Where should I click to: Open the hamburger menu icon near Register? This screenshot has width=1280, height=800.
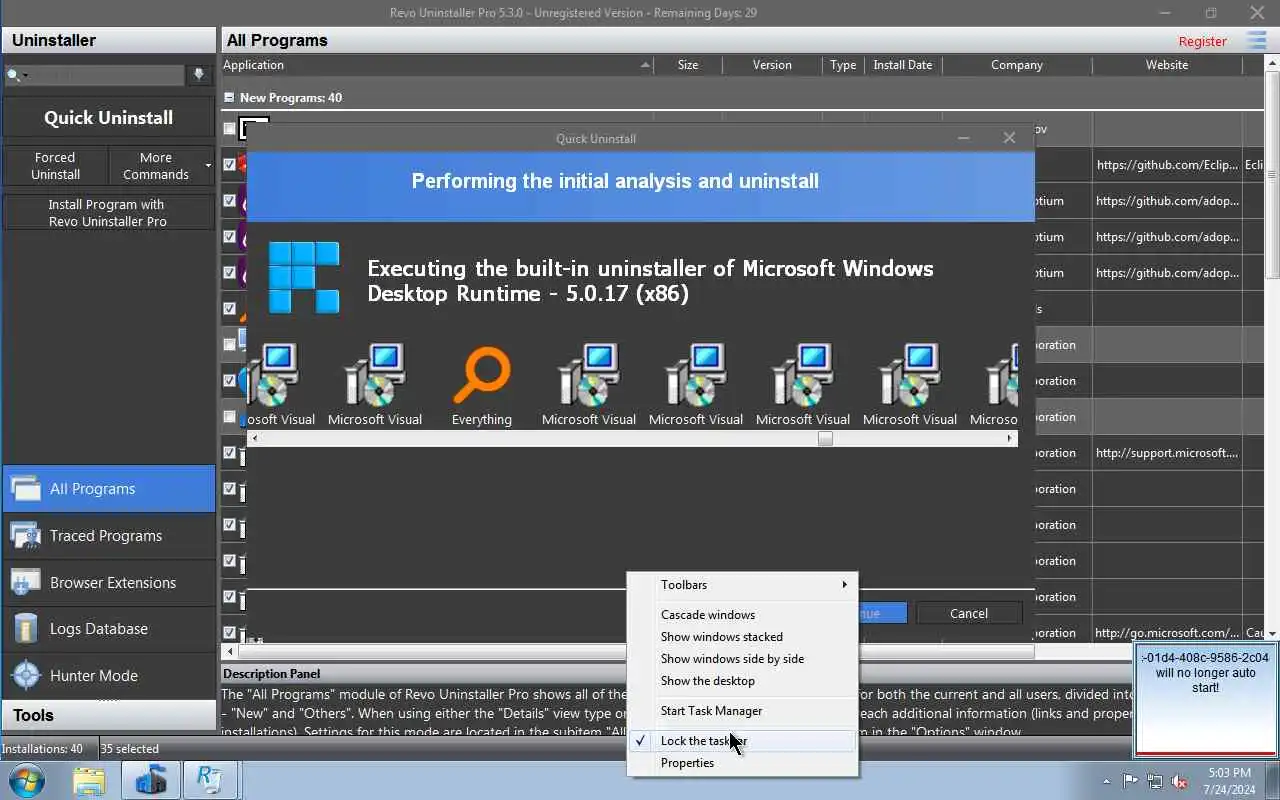tap(1256, 41)
